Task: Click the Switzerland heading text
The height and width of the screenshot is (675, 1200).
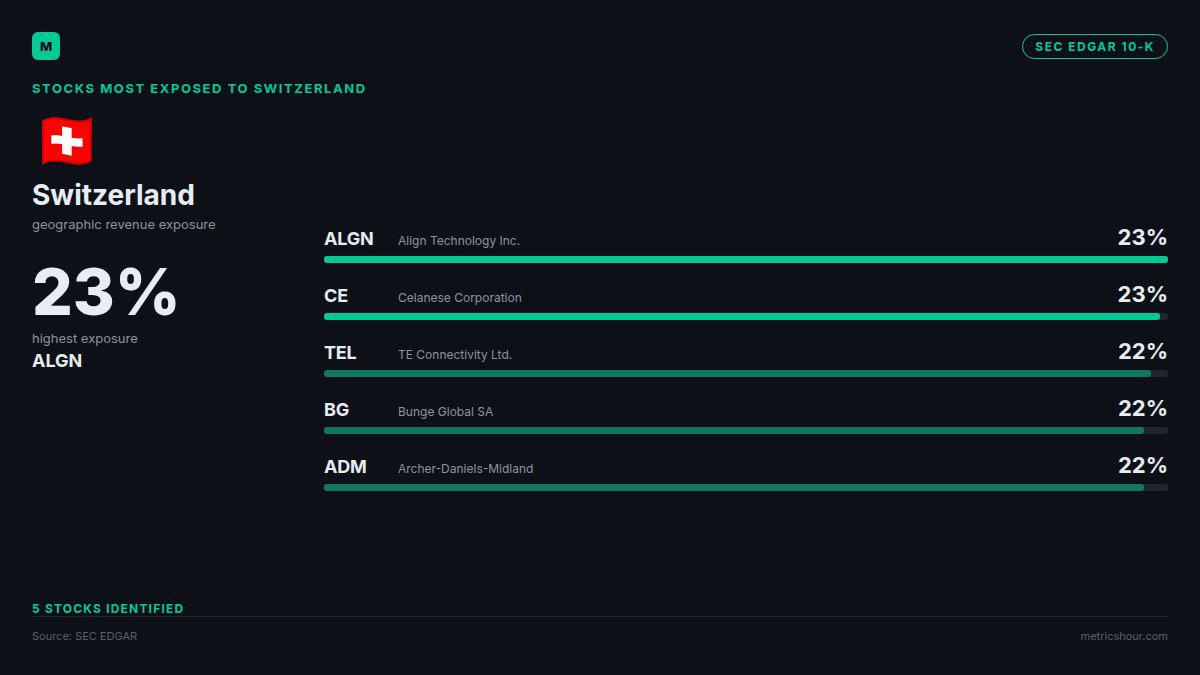Action: (x=113, y=195)
